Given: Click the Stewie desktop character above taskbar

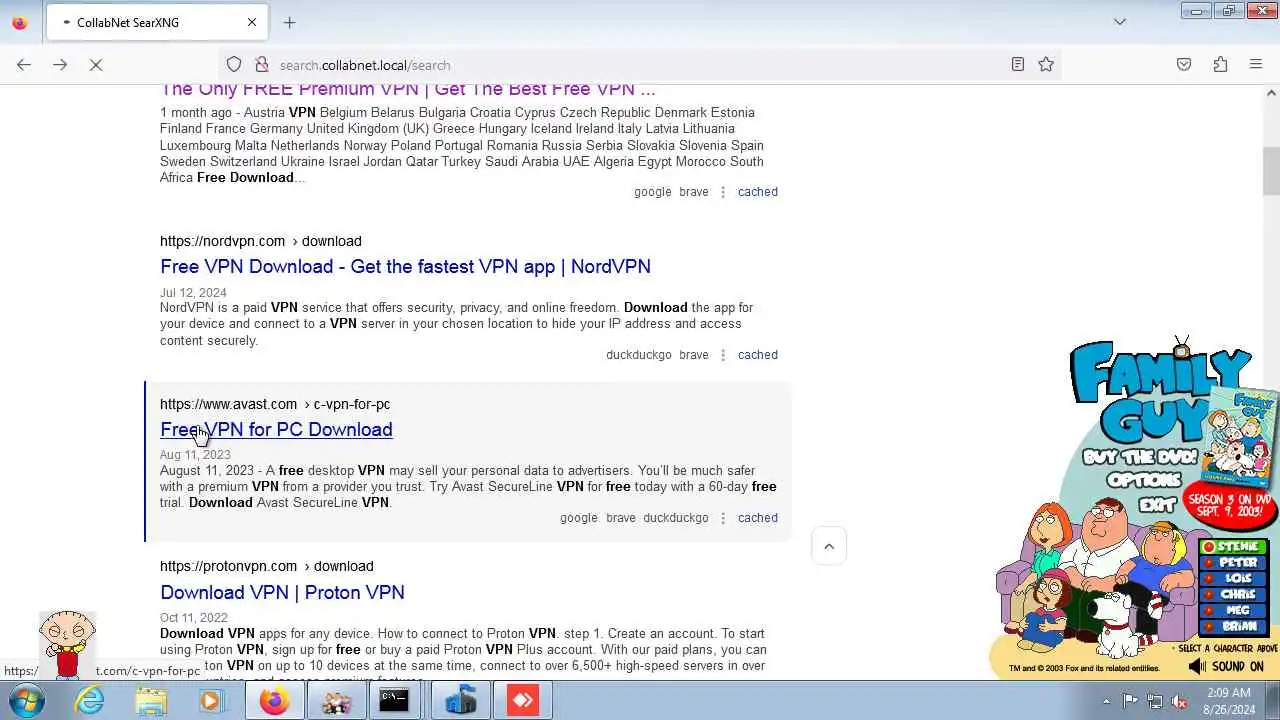Looking at the screenshot, I should 67,643.
